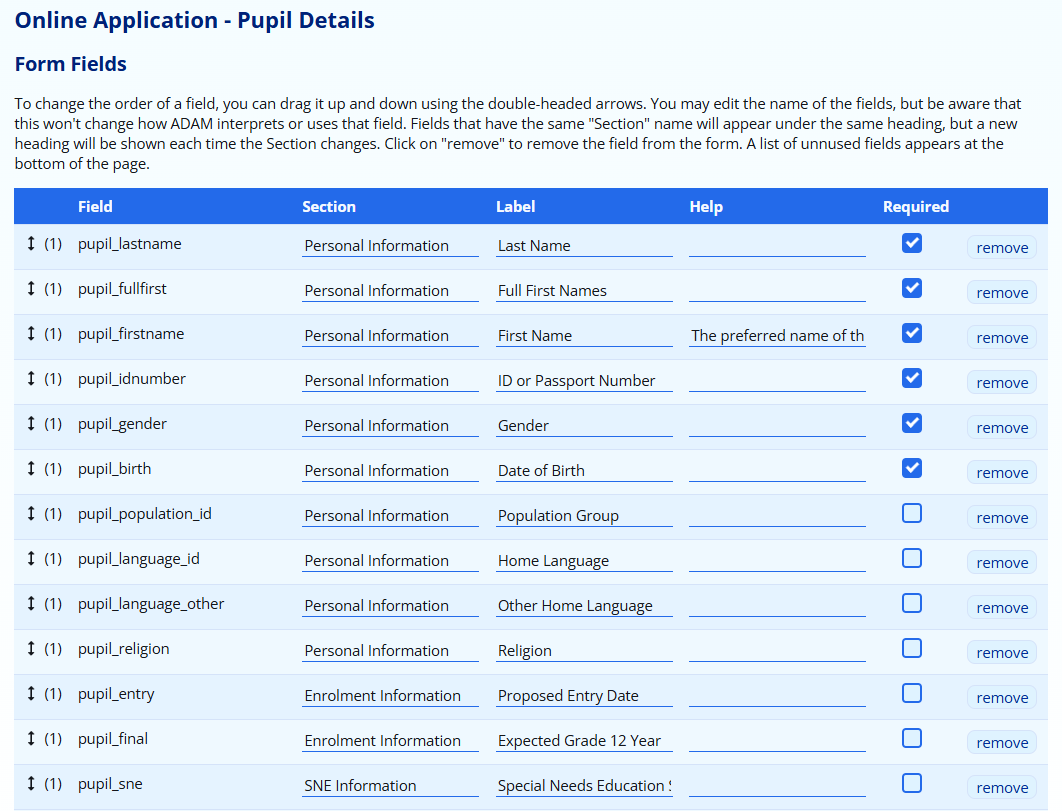The height and width of the screenshot is (811, 1062).
Task: Click the reorder handle for pupil_sne
Action: pyautogui.click(x=31, y=783)
